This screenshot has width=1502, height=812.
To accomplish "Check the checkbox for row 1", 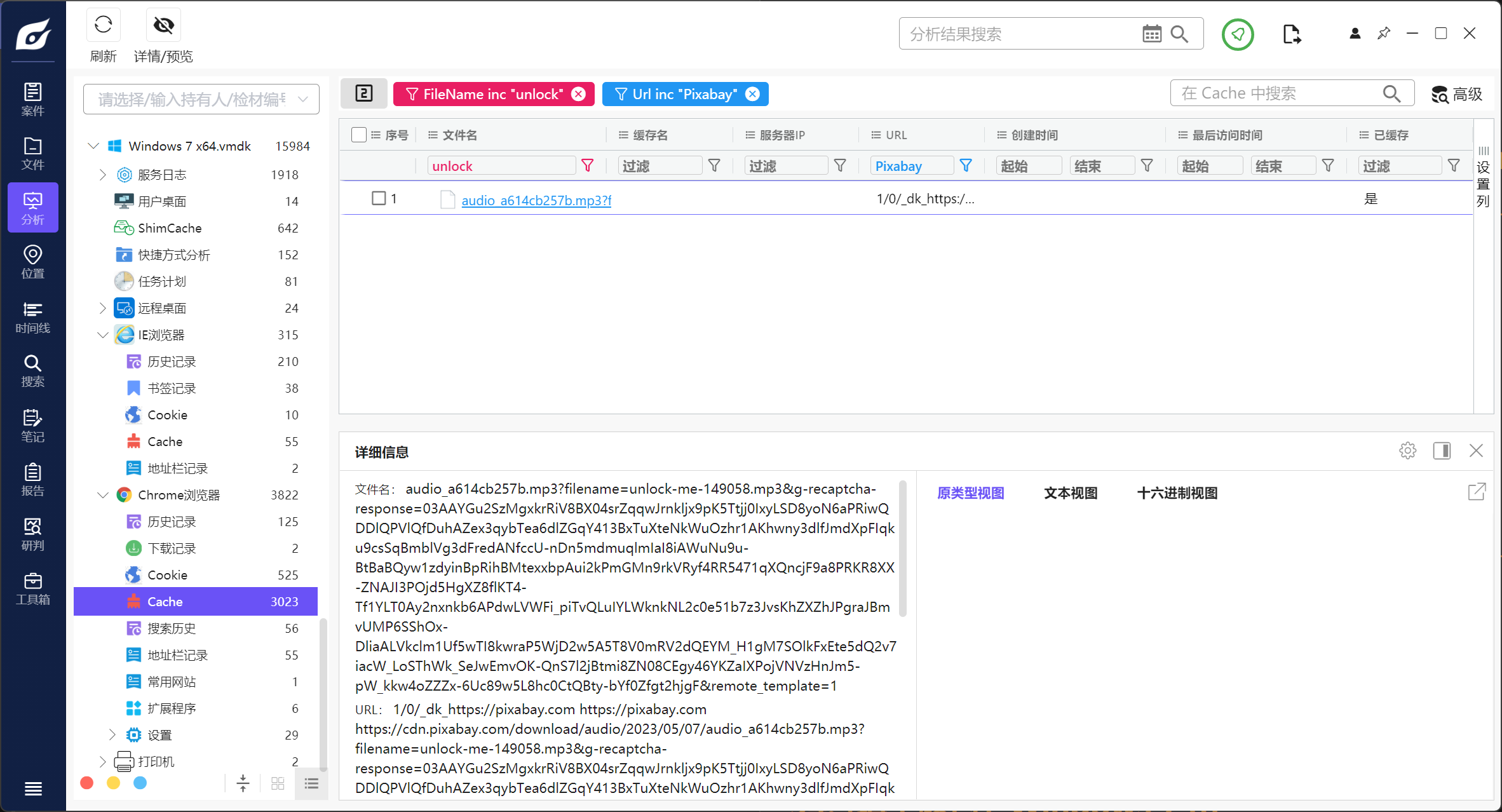I will click(379, 198).
